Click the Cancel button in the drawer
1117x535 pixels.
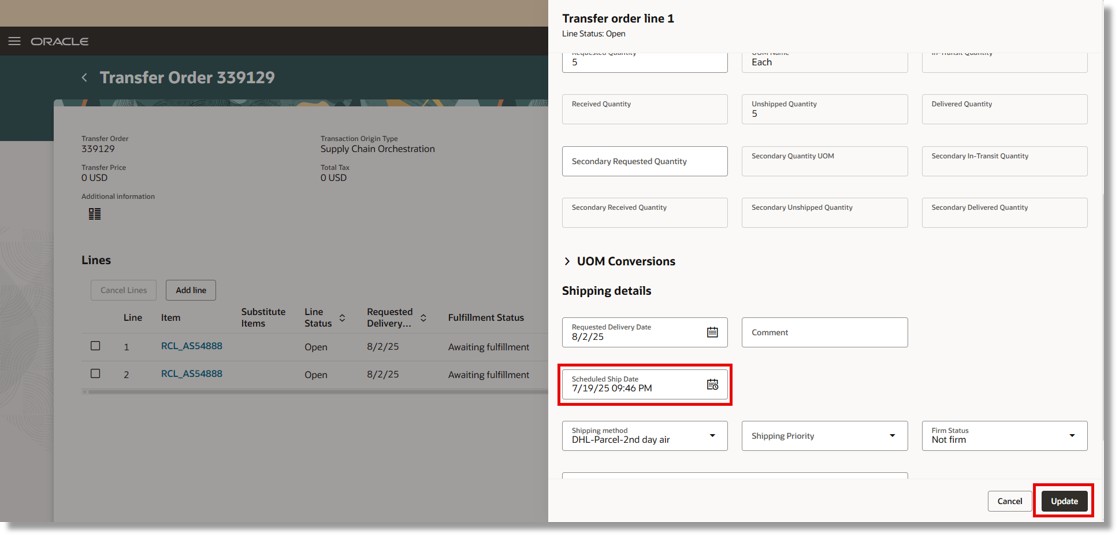1009,502
